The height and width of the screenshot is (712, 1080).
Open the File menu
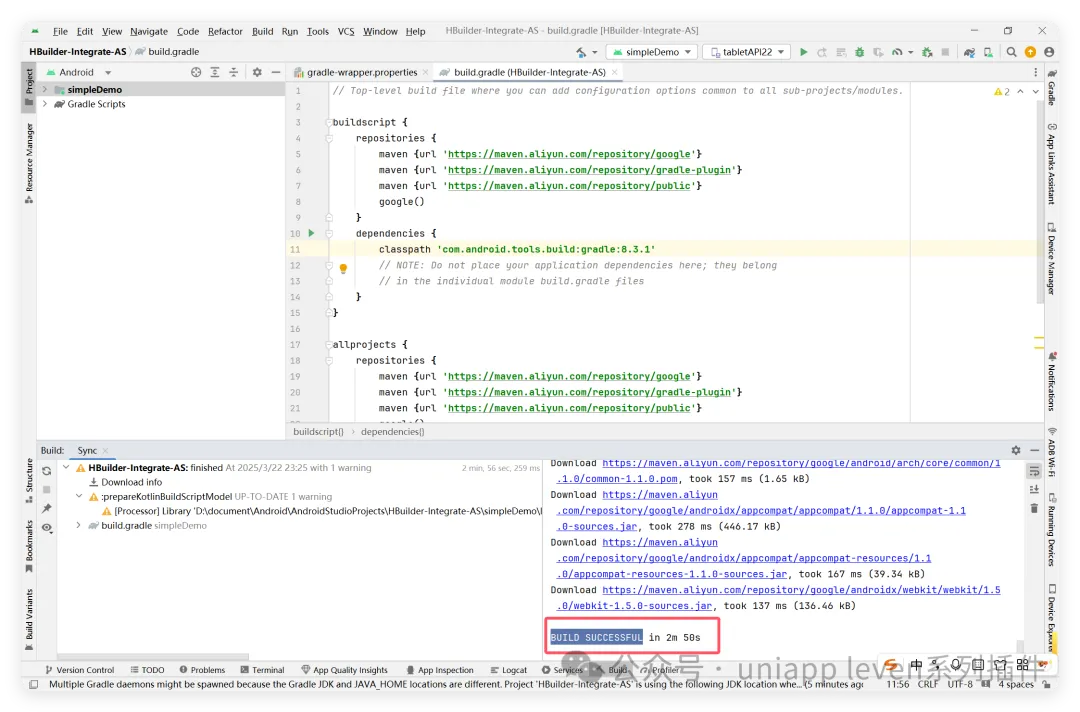click(60, 31)
